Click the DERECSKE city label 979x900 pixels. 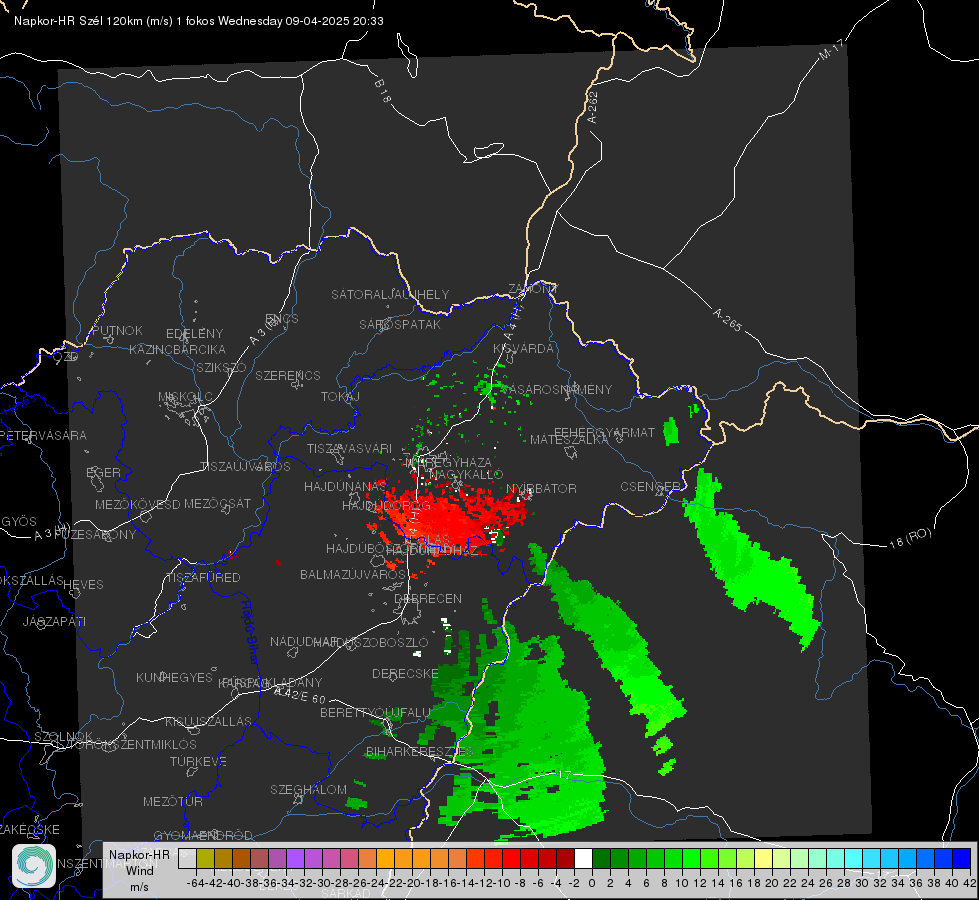(x=405, y=674)
